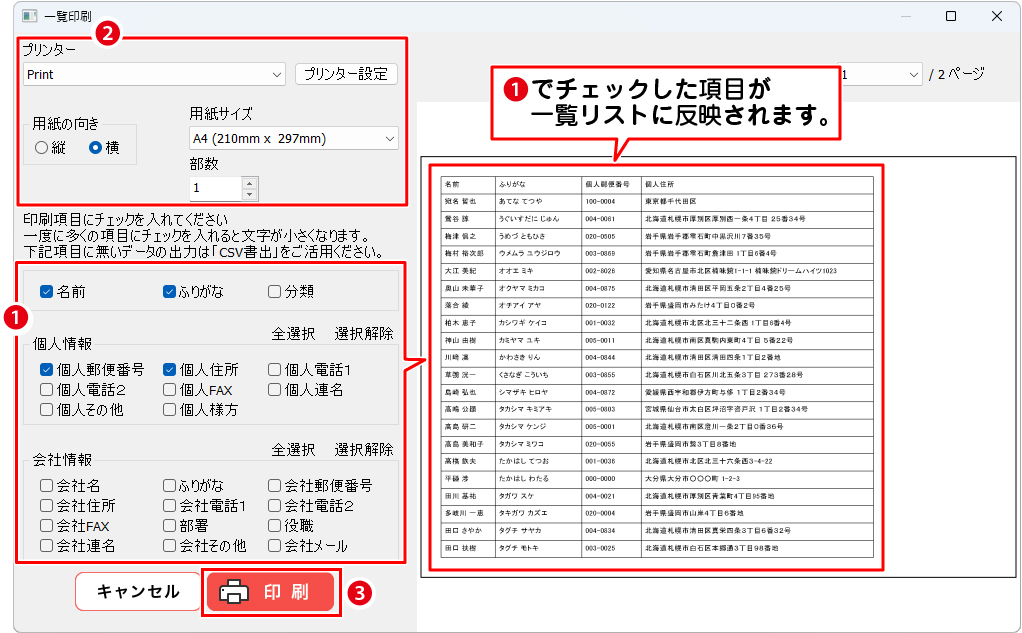Viewport: 1022px width, 633px height.
Task: Click 選択解除 for 会社情報 section
Action: point(364,450)
